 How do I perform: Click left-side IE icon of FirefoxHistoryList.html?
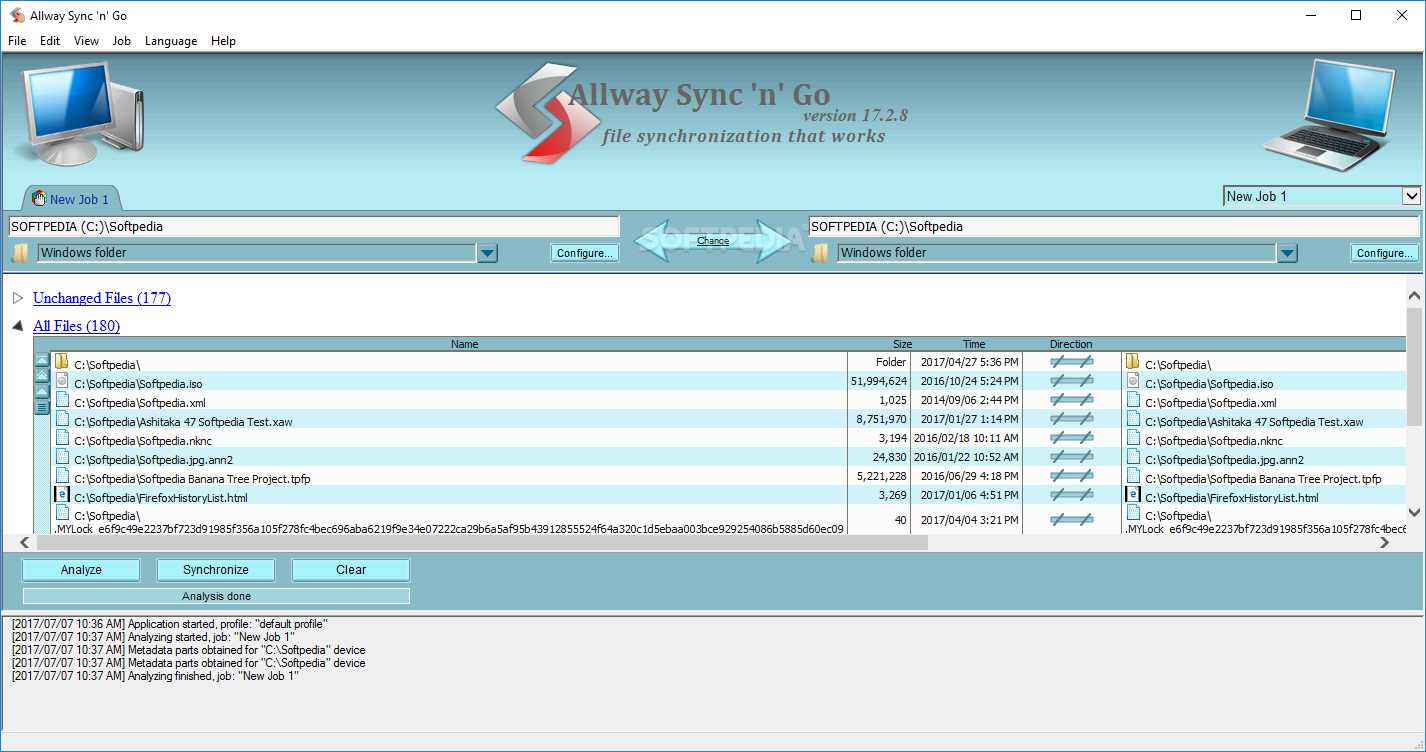click(62, 494)
